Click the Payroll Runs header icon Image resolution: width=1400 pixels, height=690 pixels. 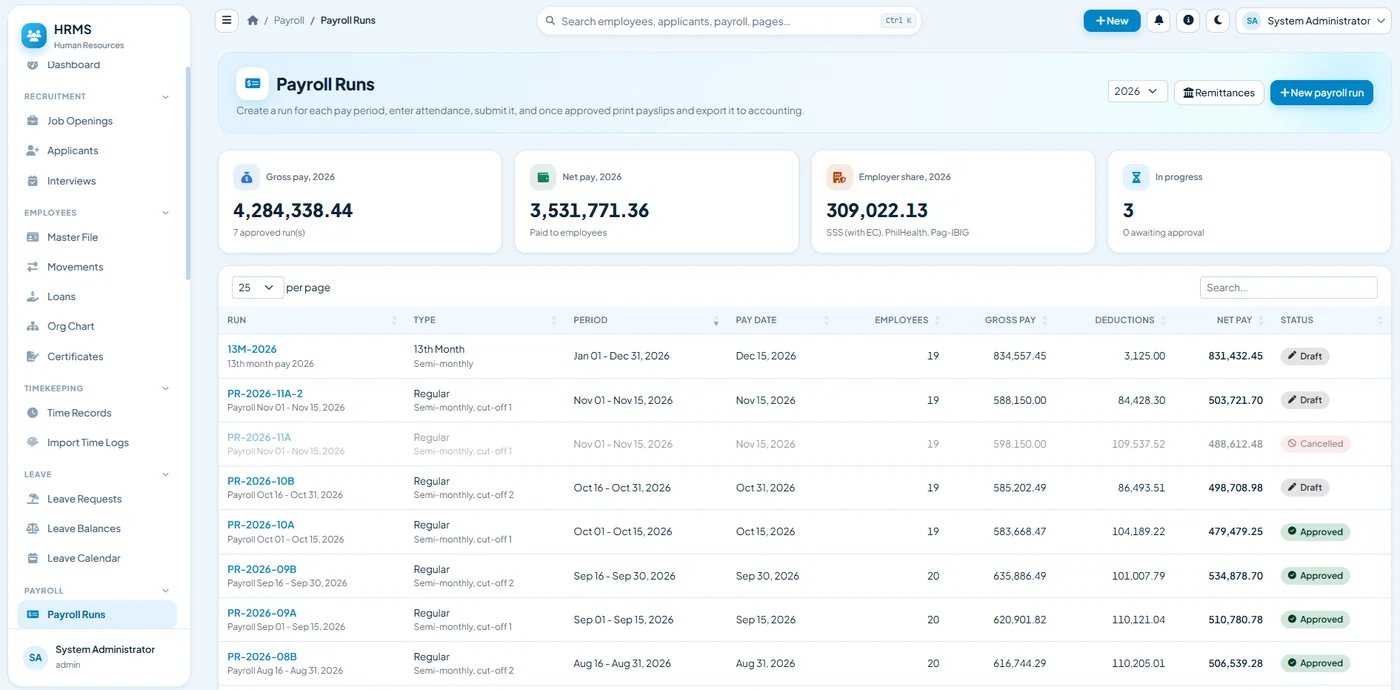pos(252,84)
